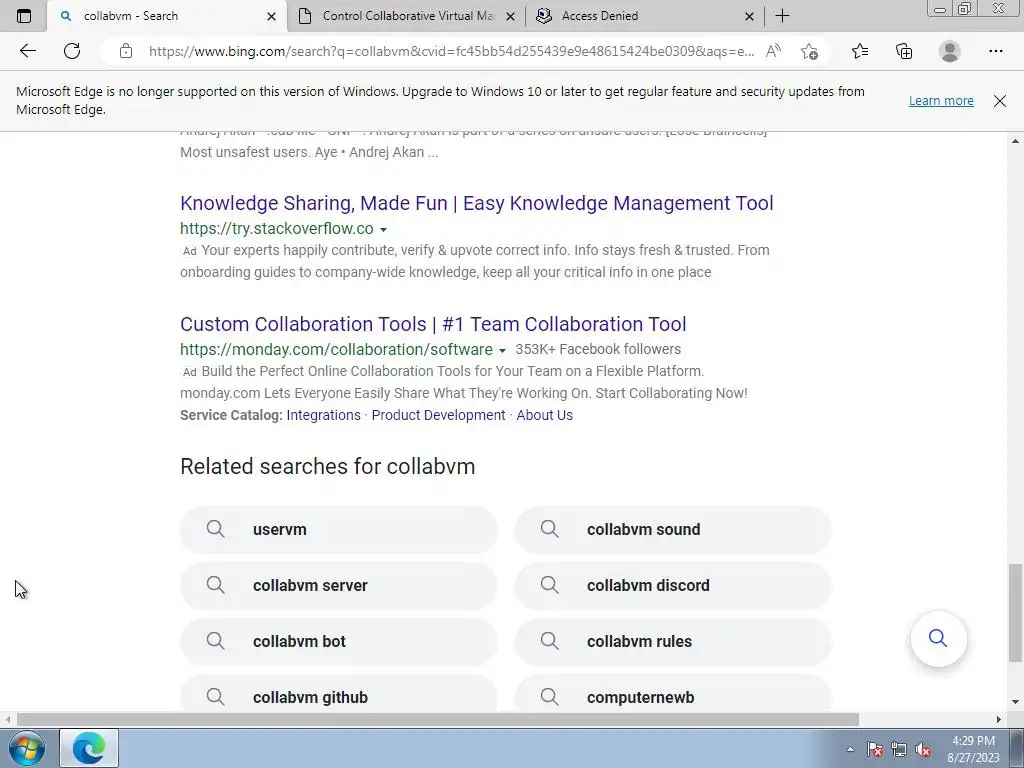Open Action Center flag tray icon
Image resolution: width=1024 pixels, height=768 pixels.
pyautogui.click(x=875, y=749)
